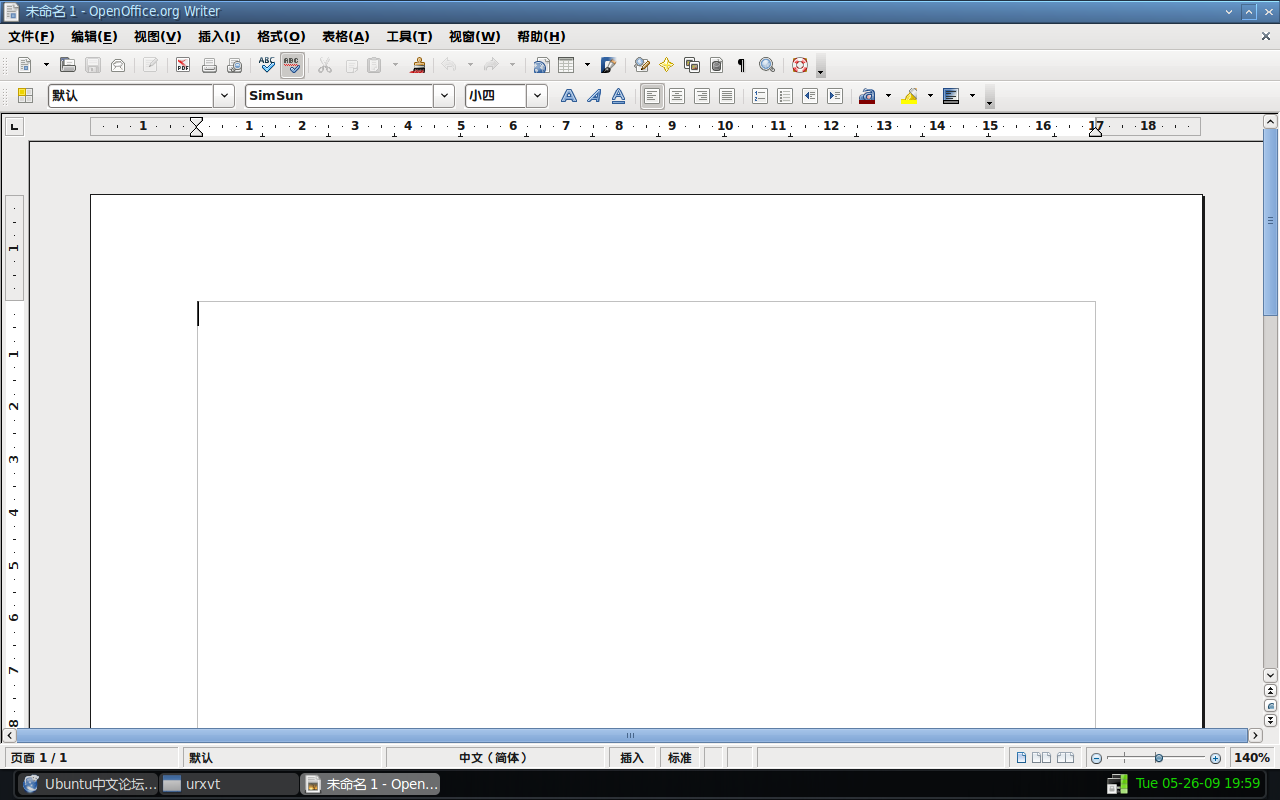
Task: Click the Zoom magnifier toolbar icon
Action: pos(767,65)
